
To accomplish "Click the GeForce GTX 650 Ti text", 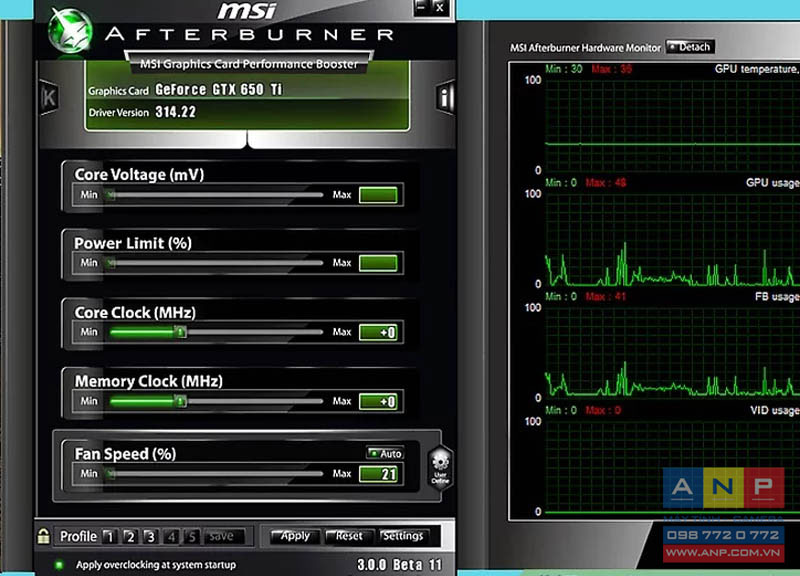I will (x=219, y=90).
